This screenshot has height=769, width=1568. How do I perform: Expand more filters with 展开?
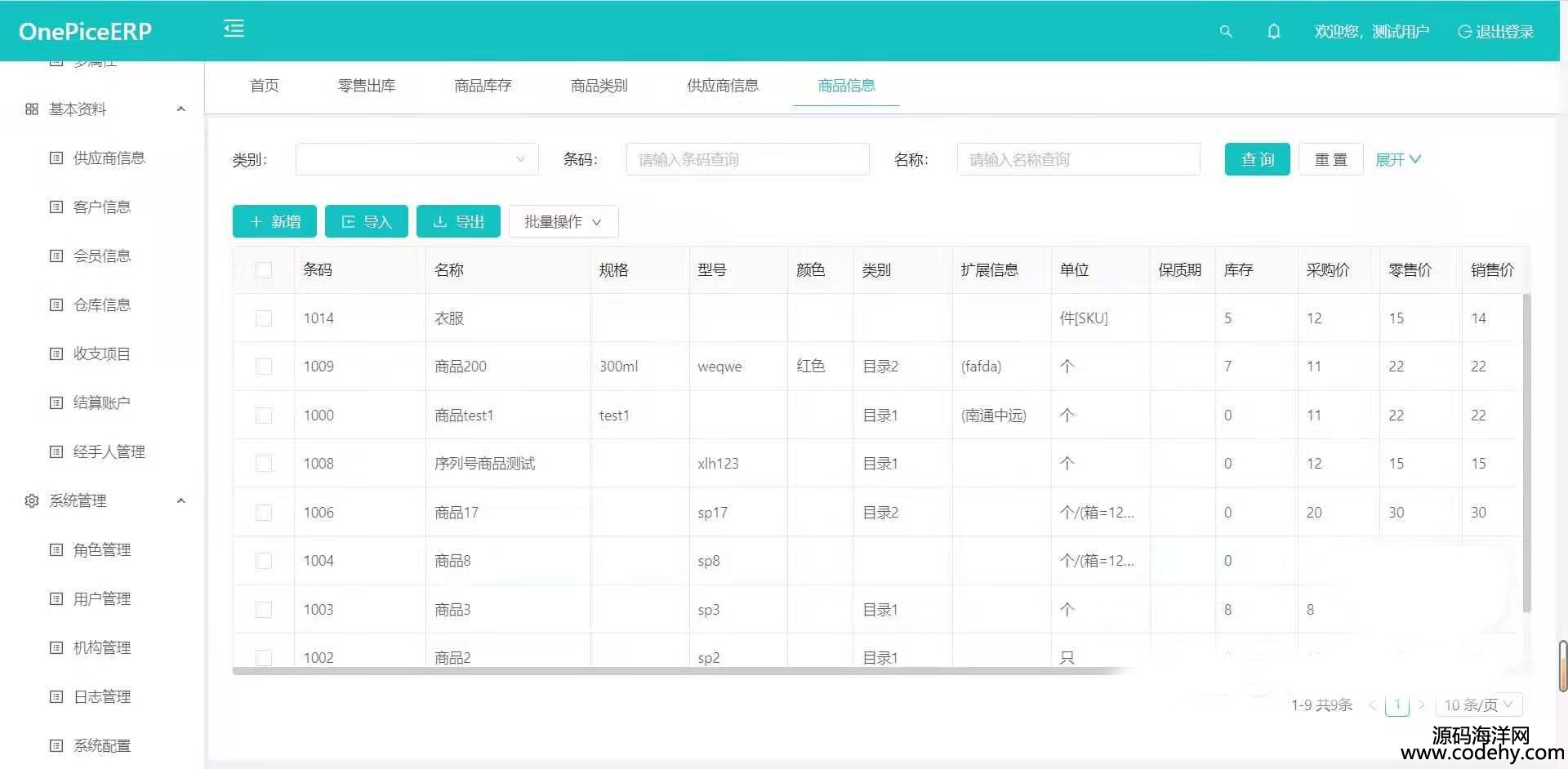[x=1397, y=160]
